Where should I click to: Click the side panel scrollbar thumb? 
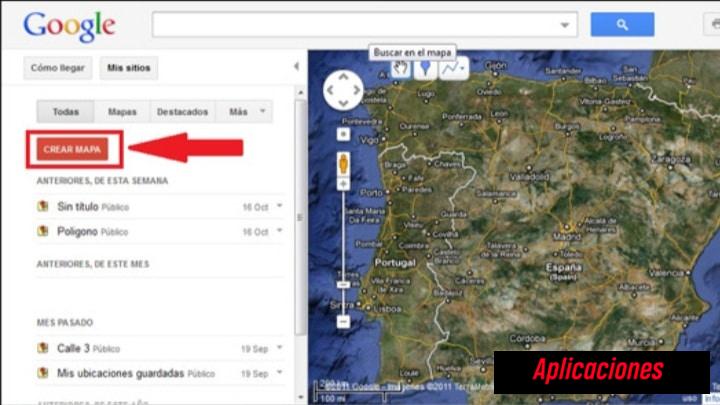tap(300, 217)
